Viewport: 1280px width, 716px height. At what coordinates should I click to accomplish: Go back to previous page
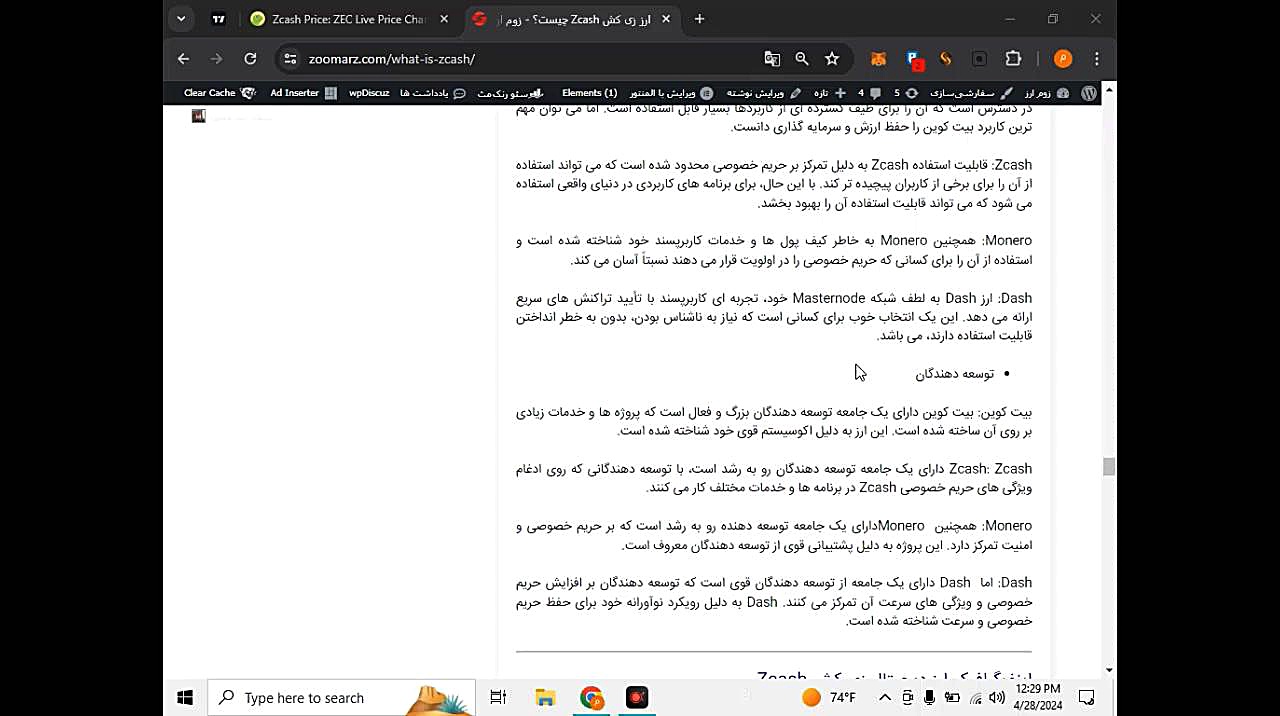tap(183, 59)
